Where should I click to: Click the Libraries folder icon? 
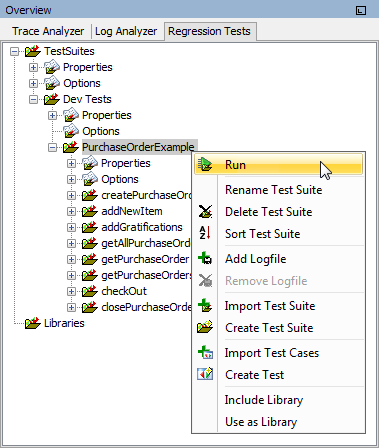(x=33, y=323)
